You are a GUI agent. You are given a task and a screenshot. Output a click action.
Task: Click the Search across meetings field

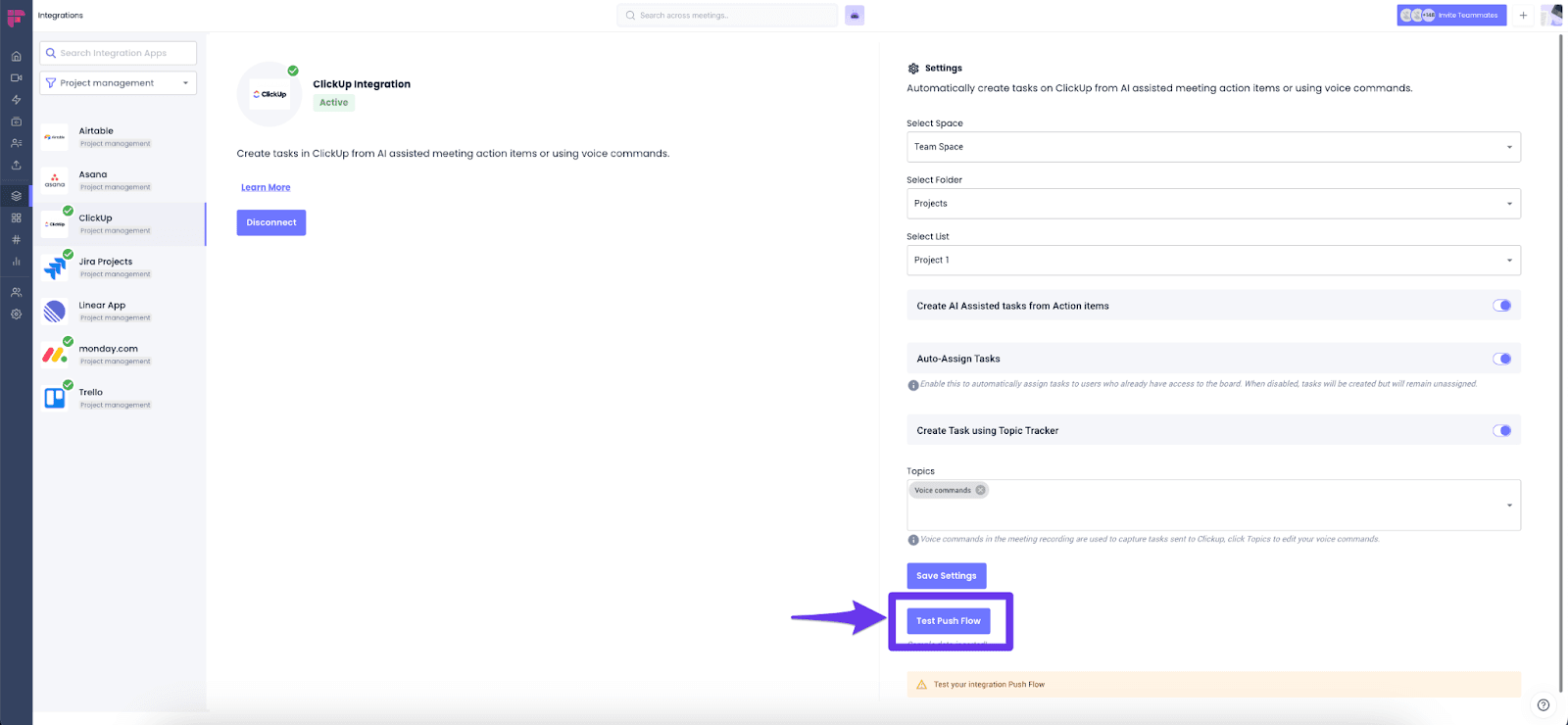(x=727, y=15)
